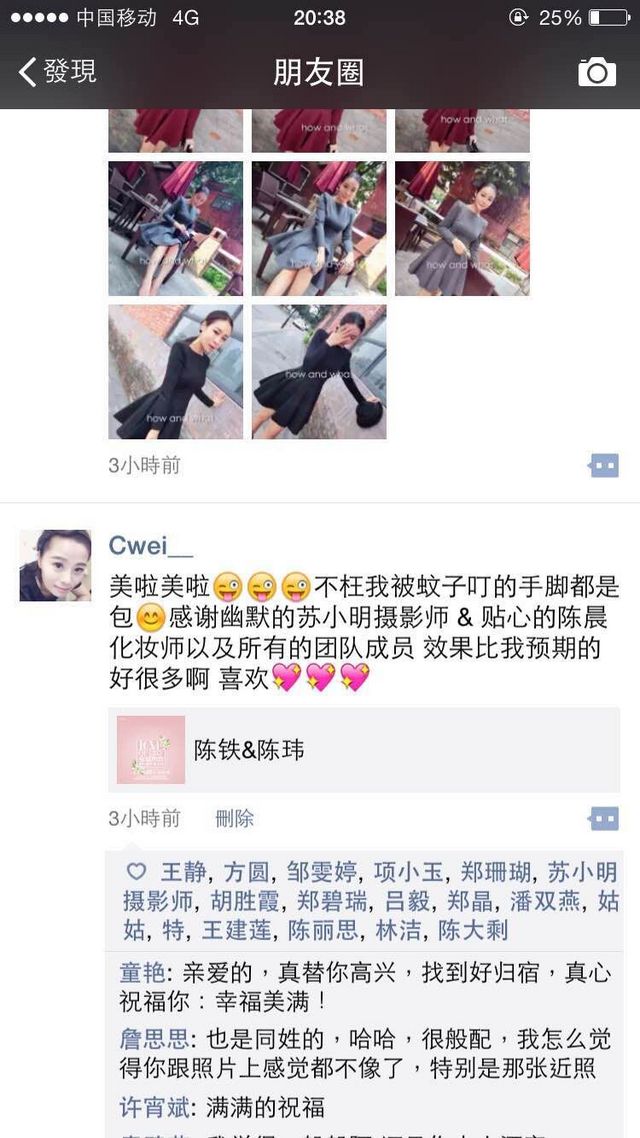Open 王静 in likes list
Image resolution: width=640 pixels, height=1138 pixels.
[181, 871]
